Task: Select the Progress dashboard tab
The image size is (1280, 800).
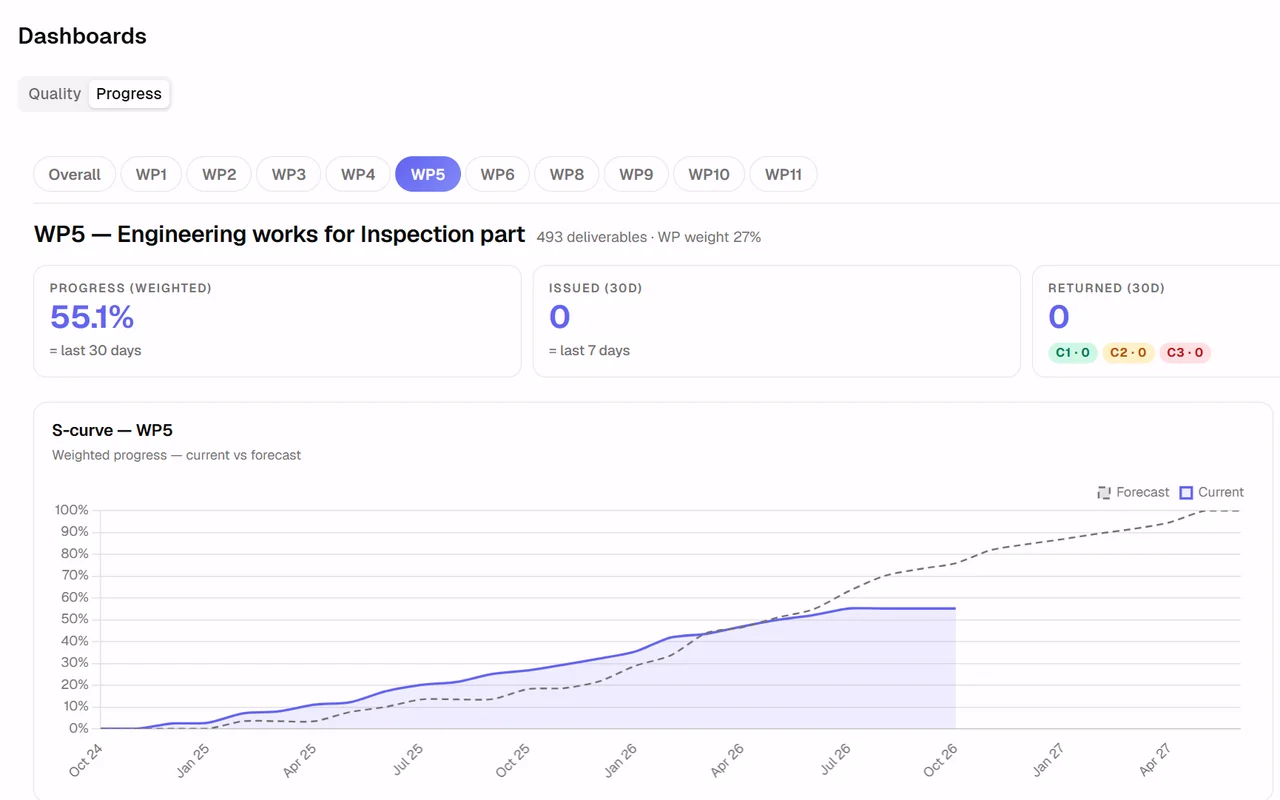Action: tap(129, 94)
